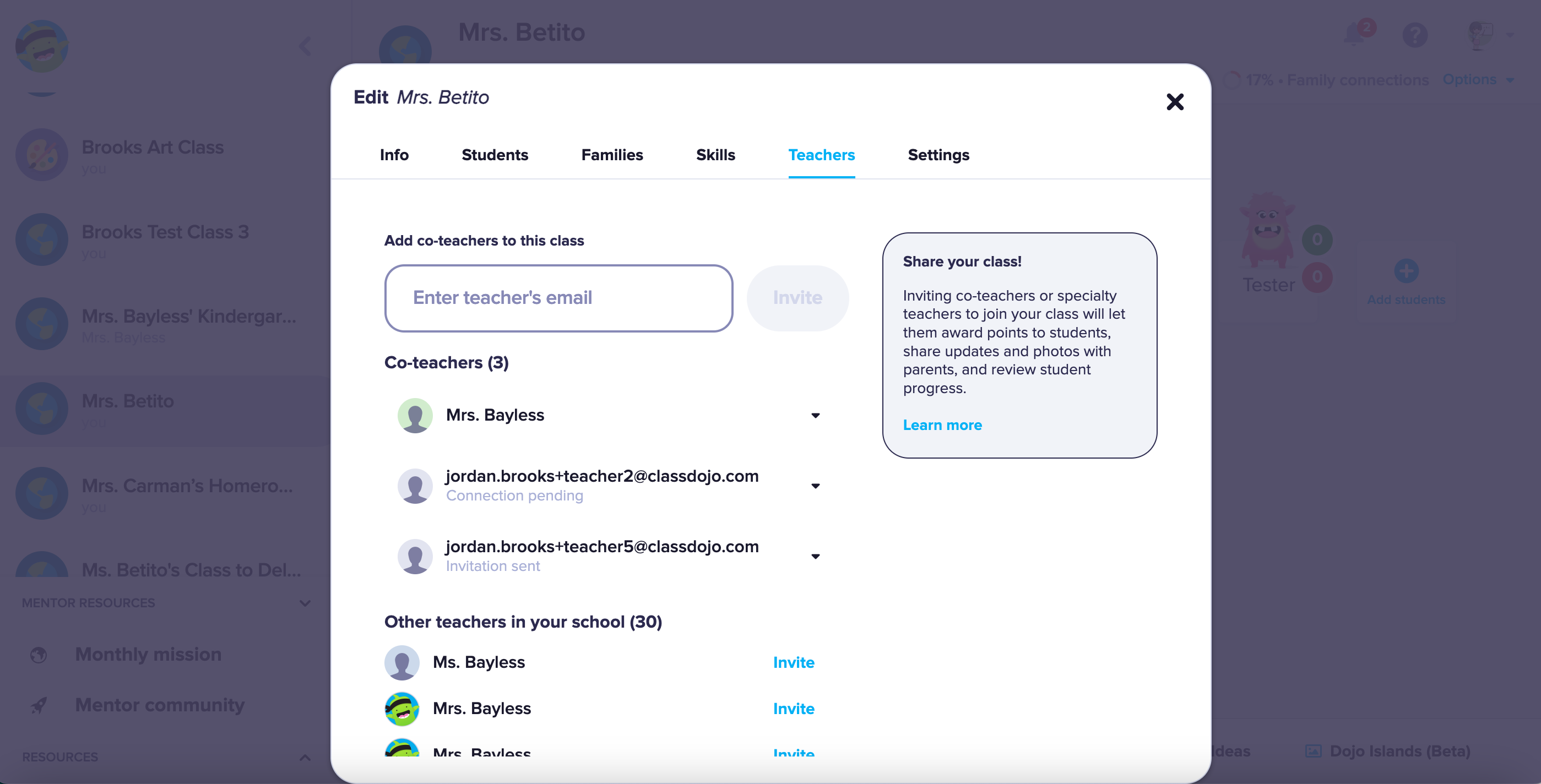Click avatar for jordan.brooks+teacher2 row
Screen dimensions: 1541x784
coord(415,486)
